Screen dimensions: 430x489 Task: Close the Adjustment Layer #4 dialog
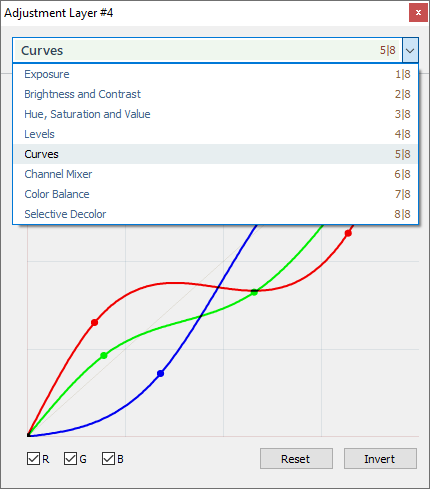point(418,13)
